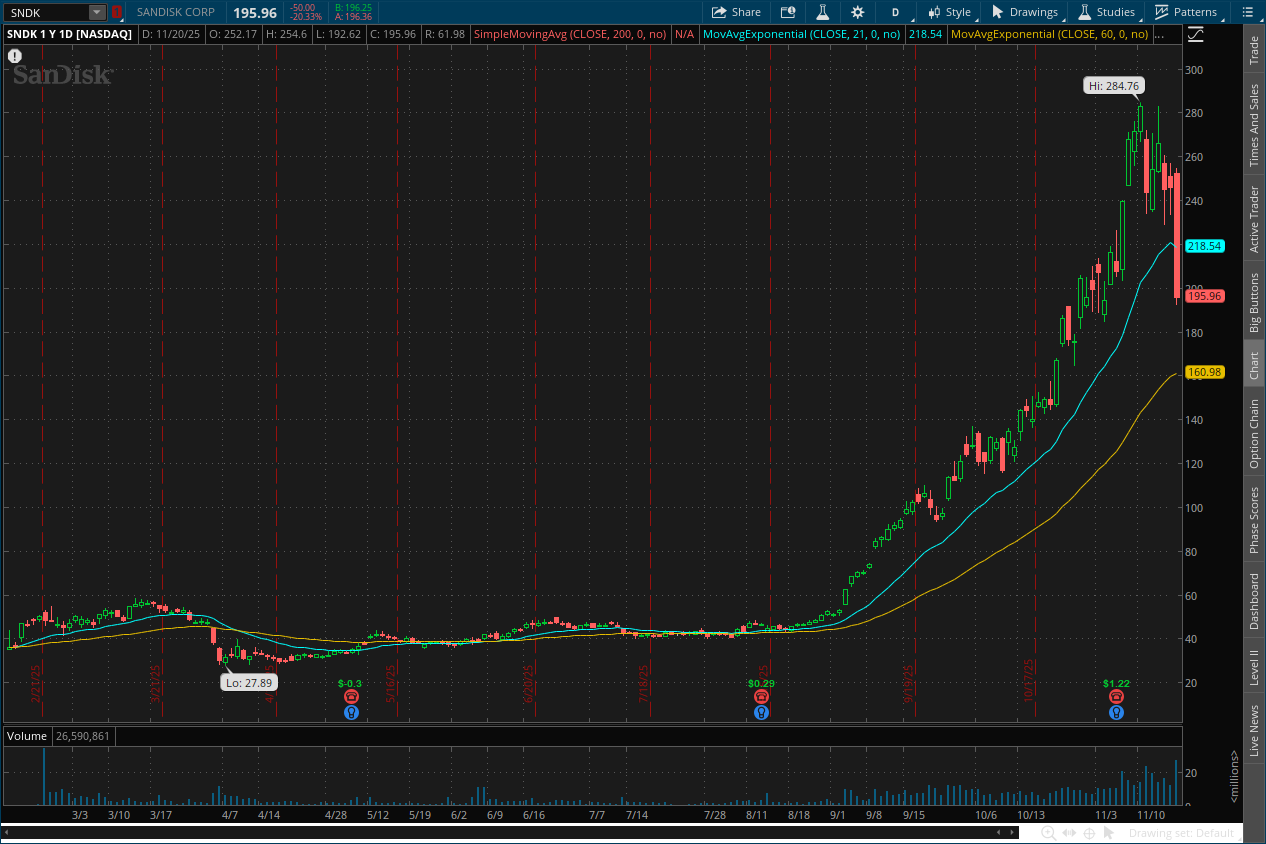1266x844 pixels.
Task: Click the red earnings phone icon for $0.29
Action: pyautogui.click(x=762, y=697)
